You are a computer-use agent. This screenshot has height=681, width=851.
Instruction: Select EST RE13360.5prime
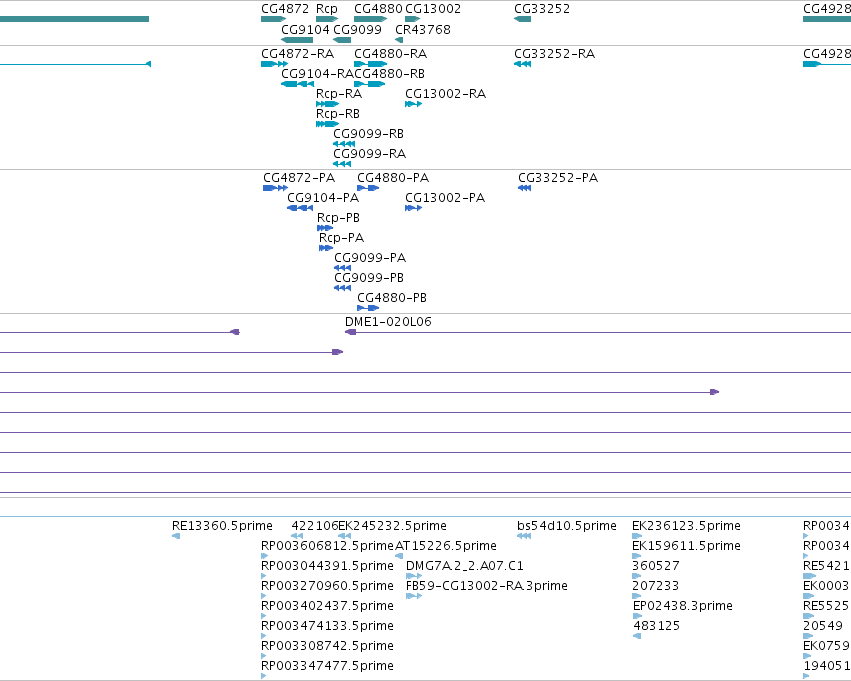coord(176,536)
